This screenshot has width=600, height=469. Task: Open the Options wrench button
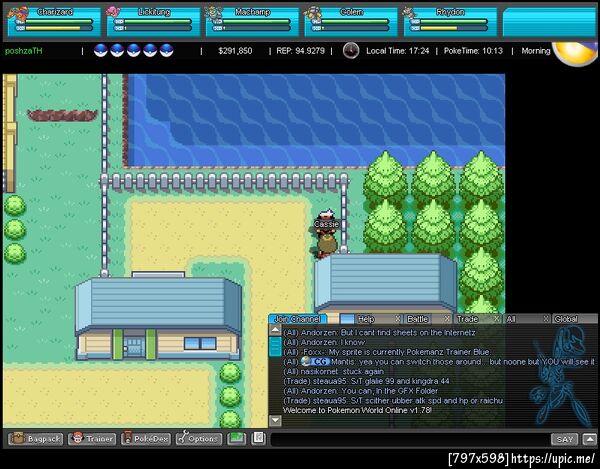[x=199, y=438]
